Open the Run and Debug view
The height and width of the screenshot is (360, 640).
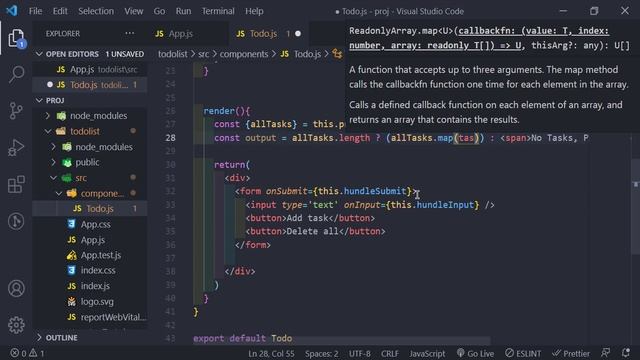pos(16,148)
